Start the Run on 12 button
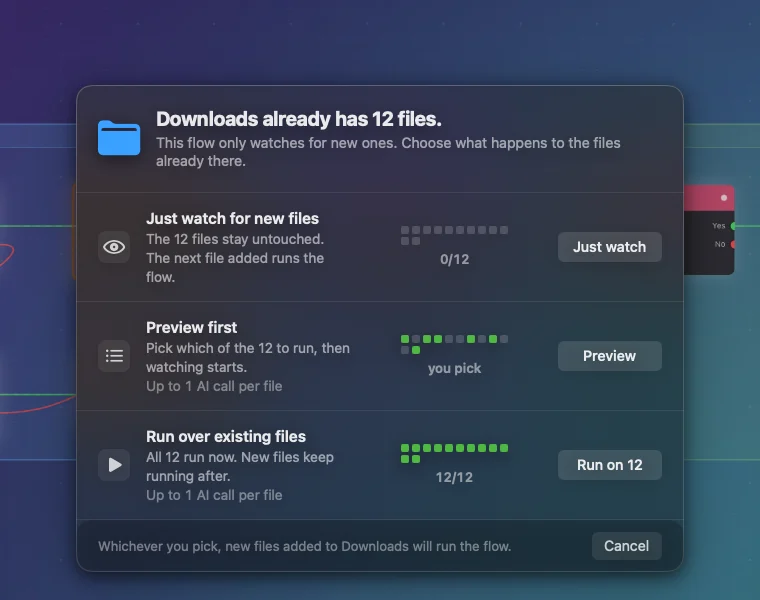The width and height of the screenshot is (760, 600). tap(609, 465)
